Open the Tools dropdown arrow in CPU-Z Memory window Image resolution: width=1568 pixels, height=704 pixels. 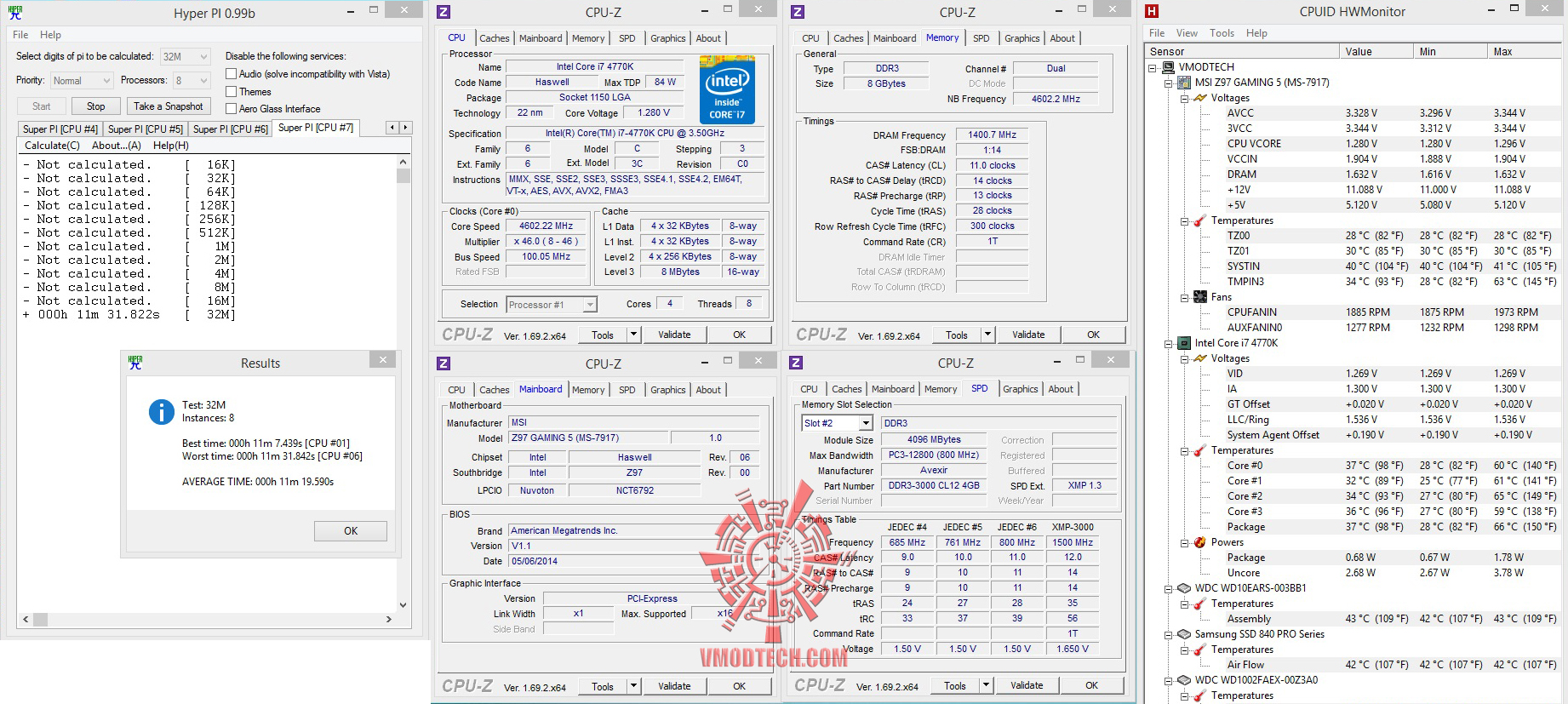[x=987, y=335]
